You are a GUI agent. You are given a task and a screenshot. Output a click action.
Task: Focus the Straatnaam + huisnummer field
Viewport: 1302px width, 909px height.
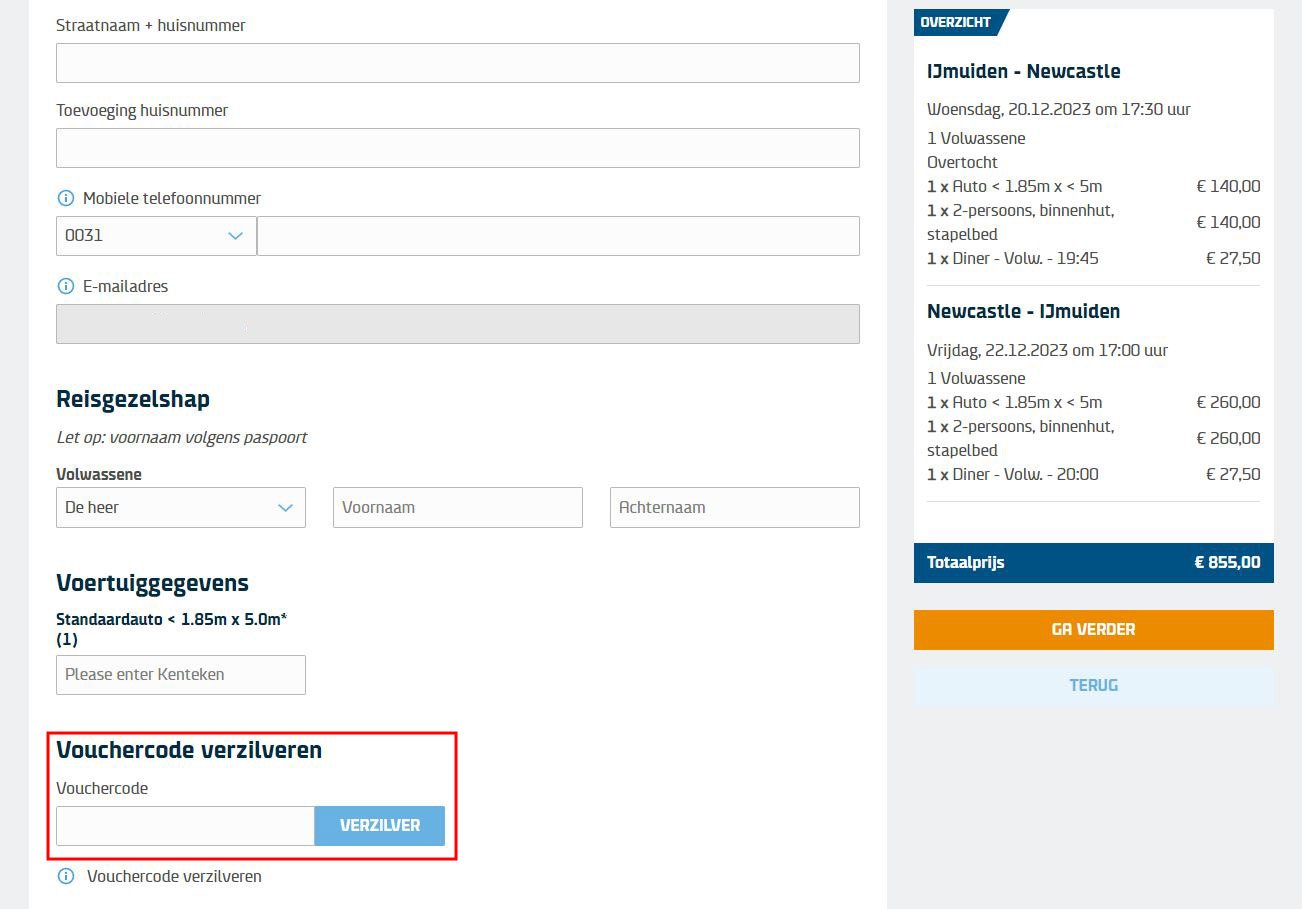point(457,63)
